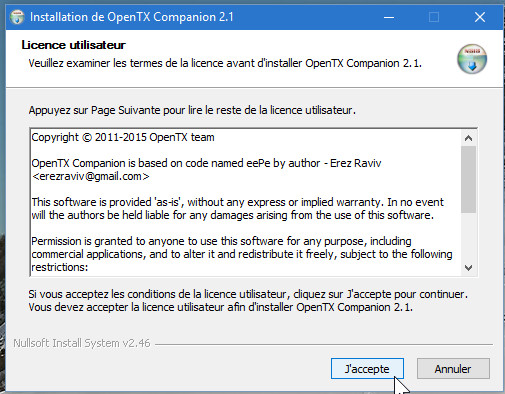Click the NSIS installer logo in header
505x394 pixels.
472,59
